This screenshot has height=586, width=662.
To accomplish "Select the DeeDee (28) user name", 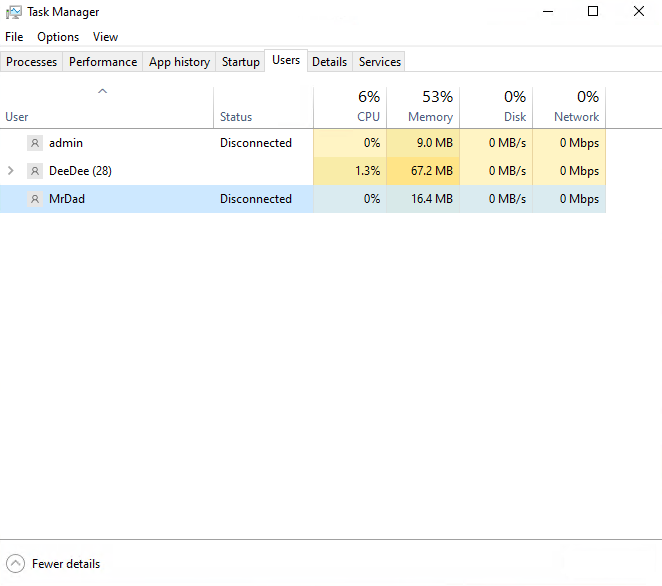I will tap(80, 171).
